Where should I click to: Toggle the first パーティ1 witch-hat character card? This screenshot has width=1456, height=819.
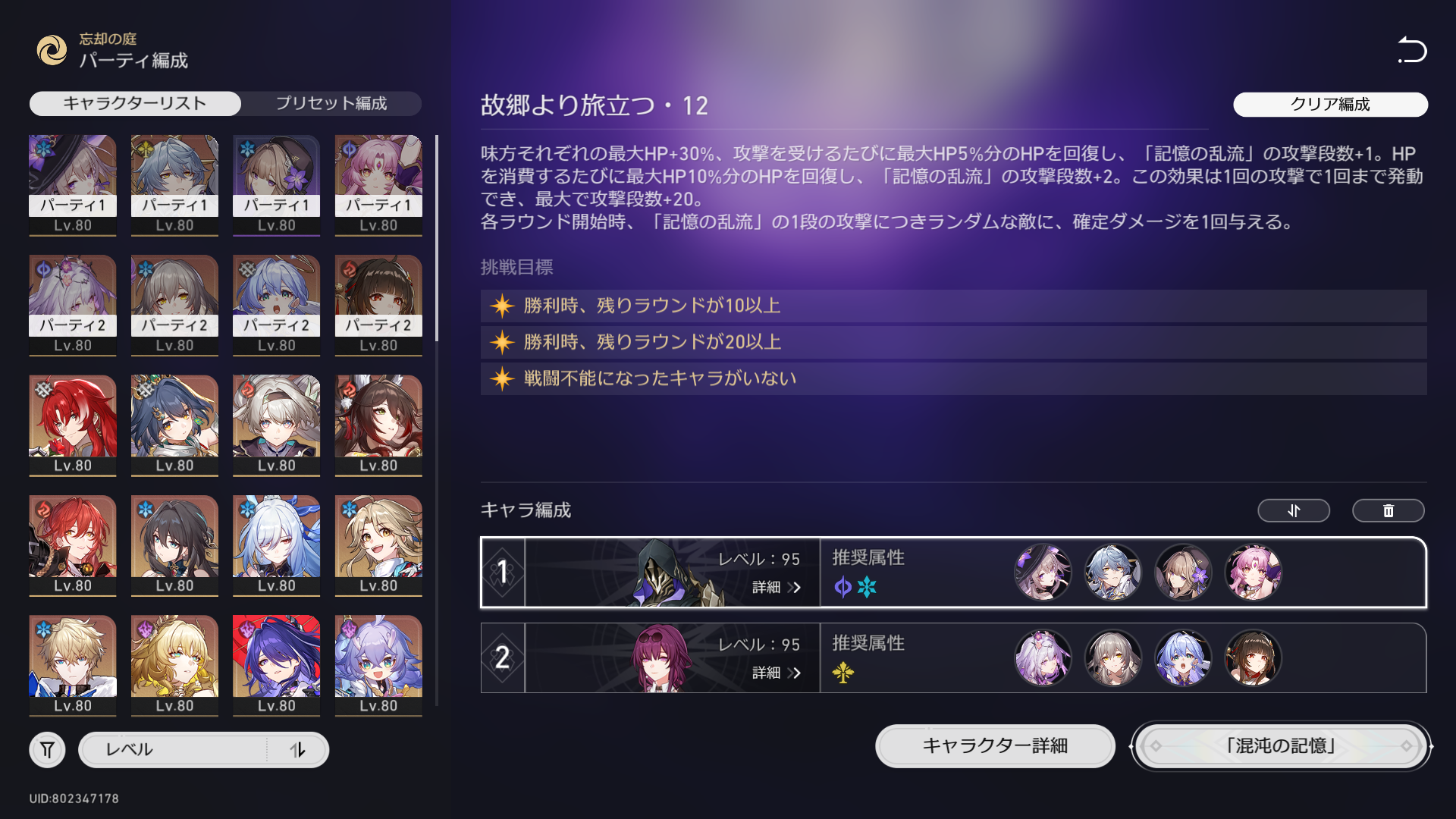coord(73,185)
